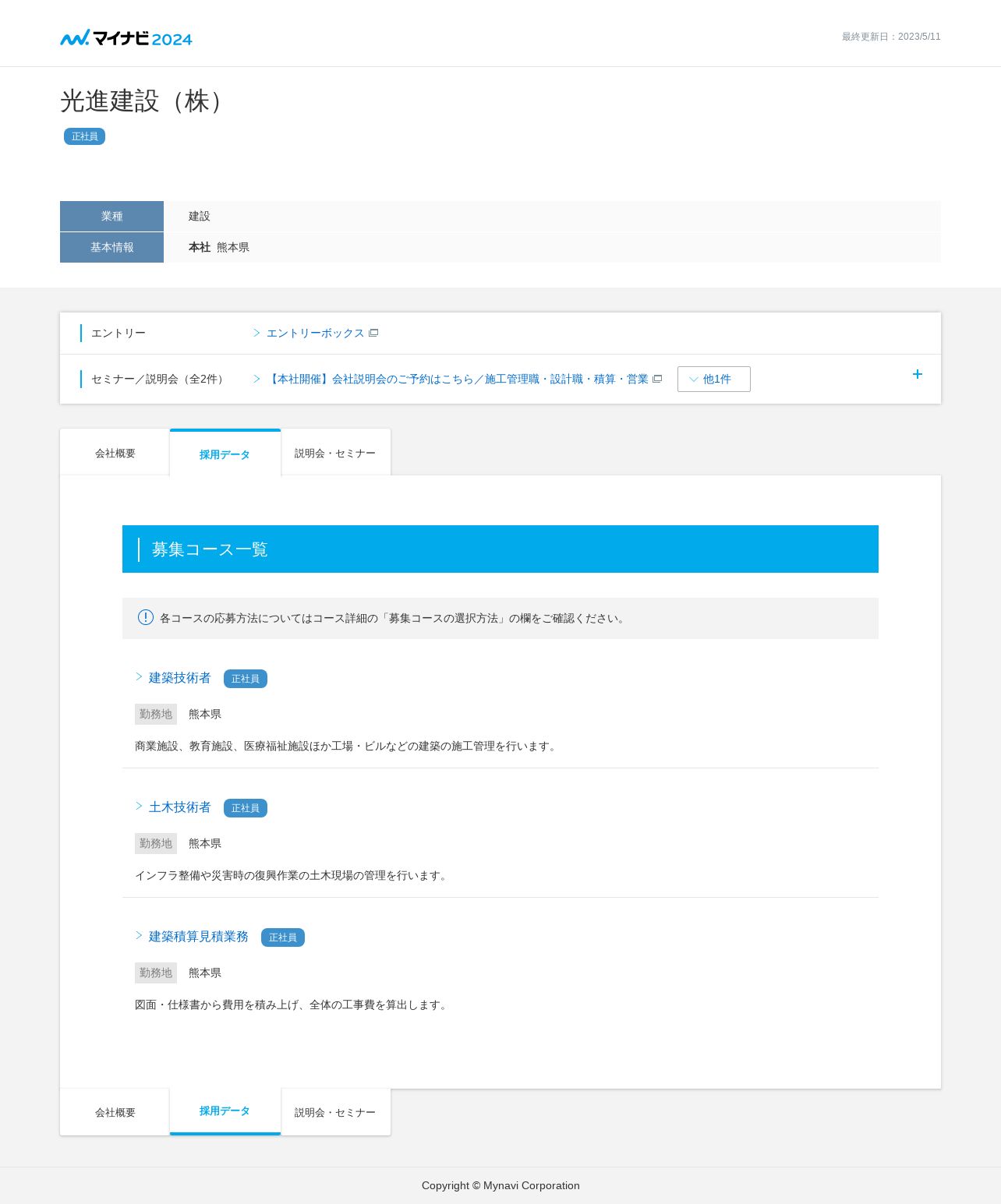Click 本社 熊本県 info text

(x=219, y=247)
